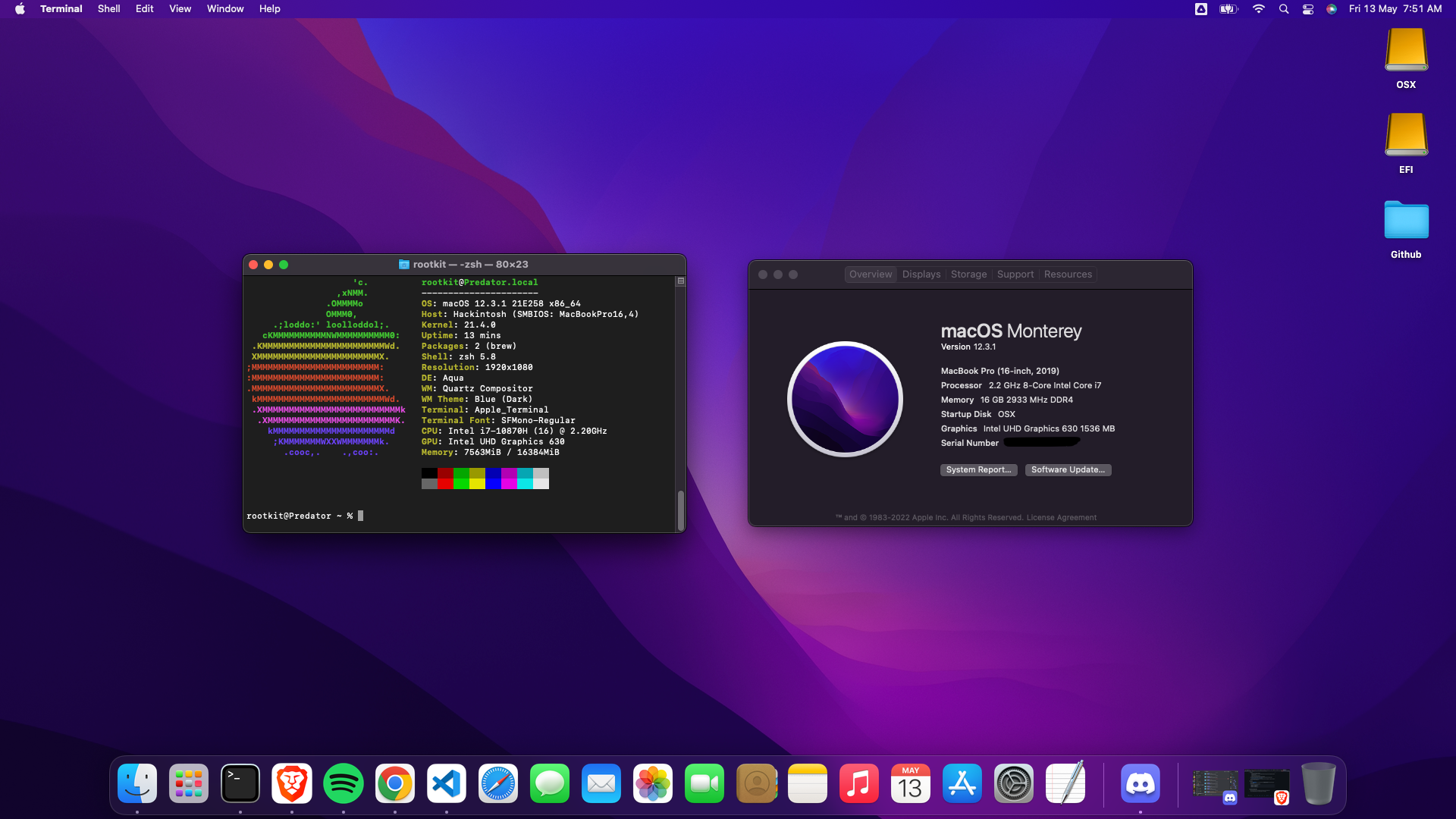Open Calendar showing May 13
Viewport: 1456px width, 819px height.
(911, 783)
